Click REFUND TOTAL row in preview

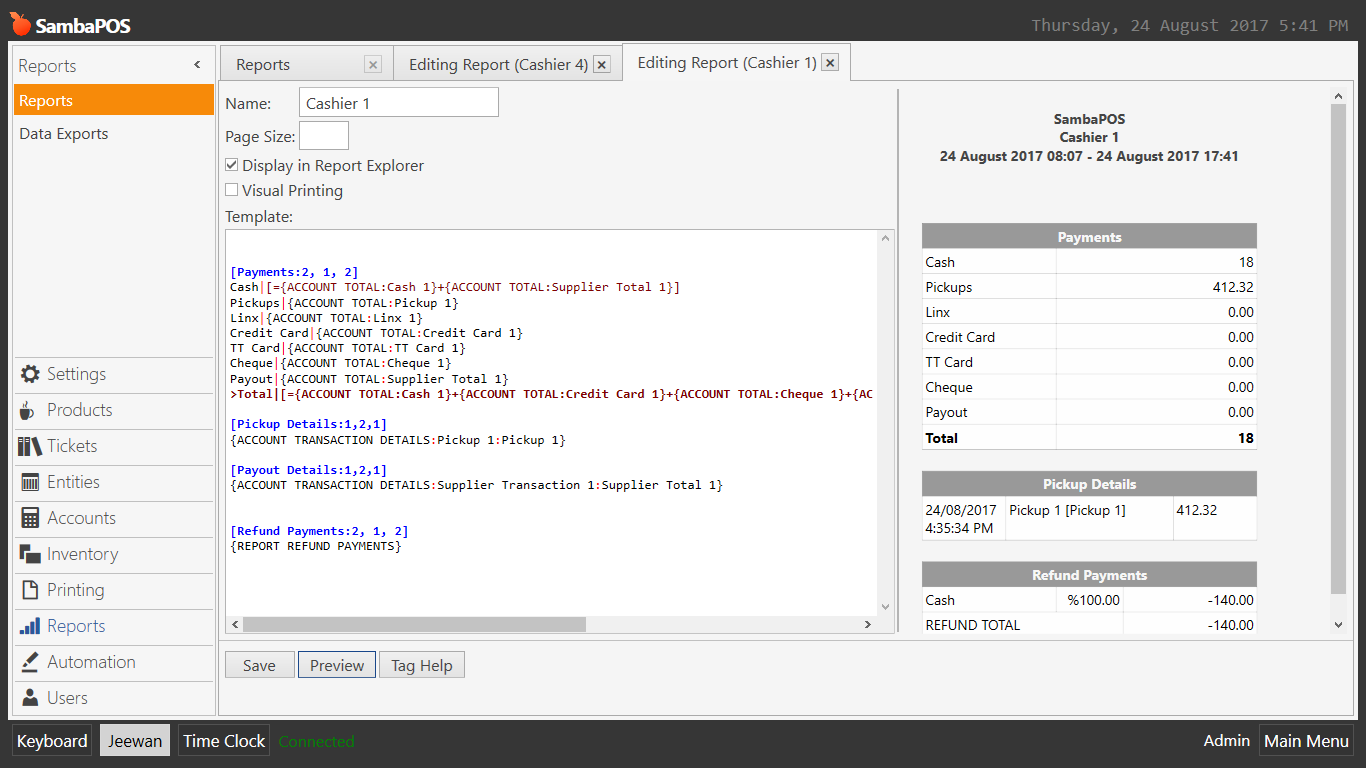pos(1089,625)
